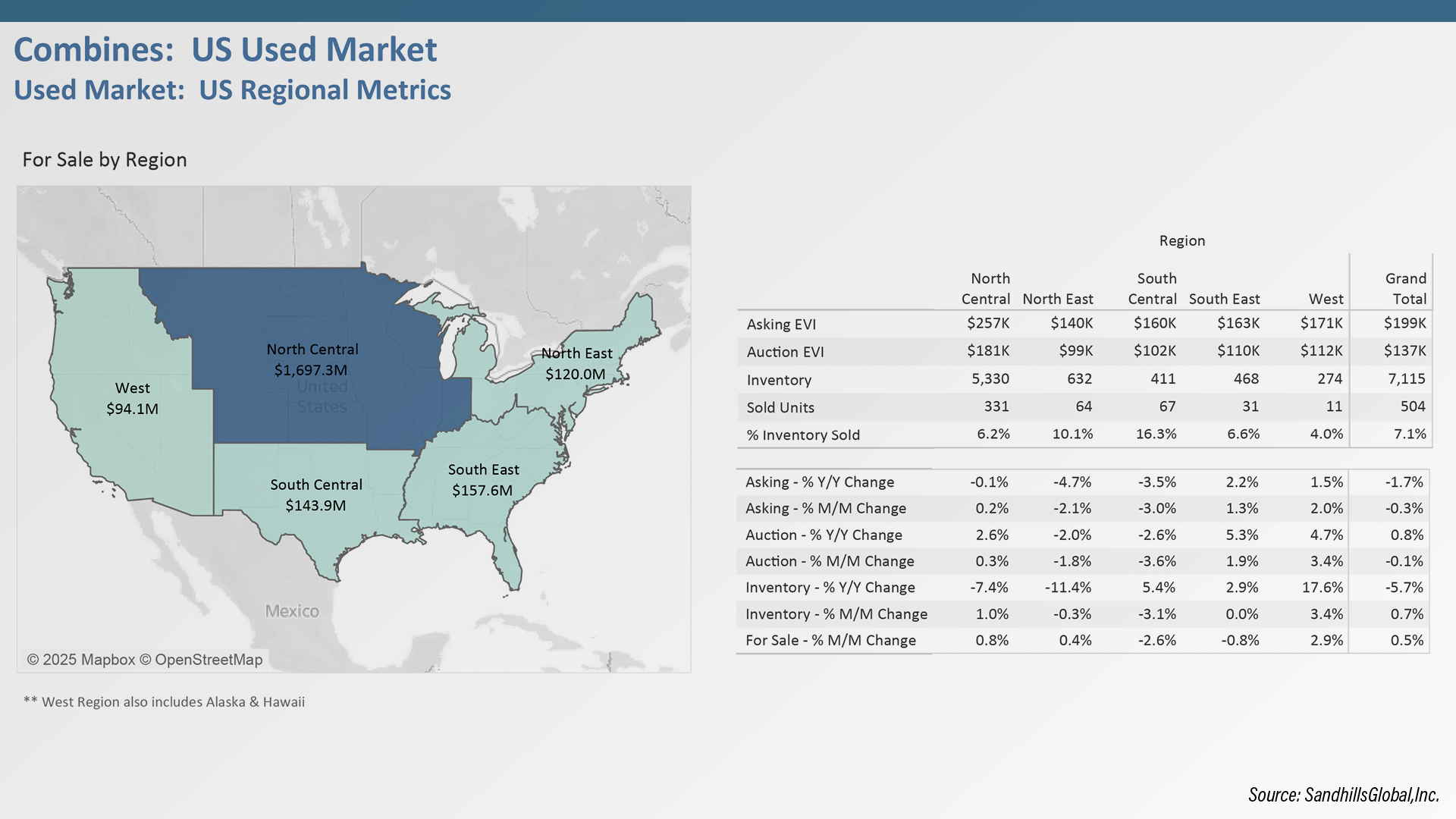Select the South East map region
Viewport: 1456px width, 819px height.
483,480
